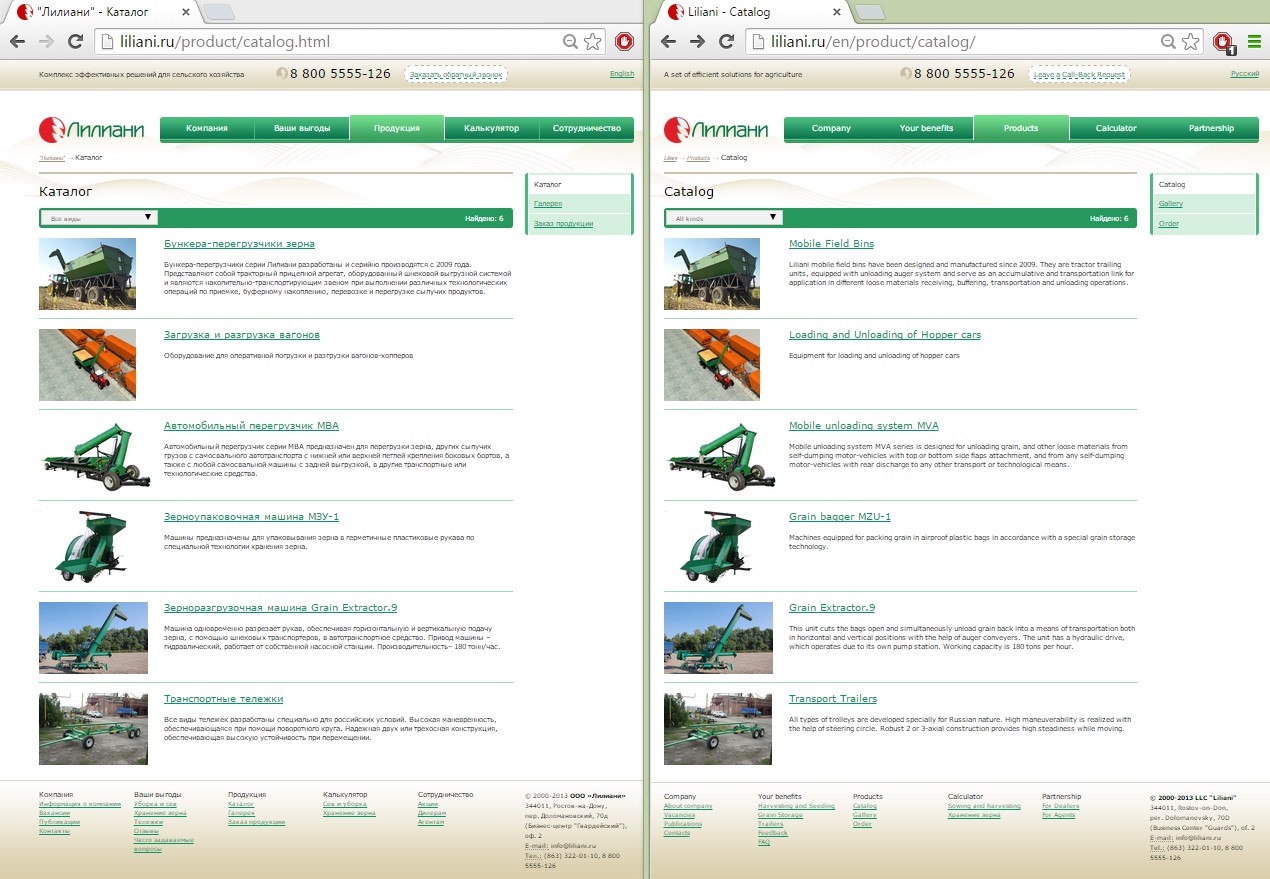Open "For Dealers" footer link
1270x879 pixels.
tap(1060, 806)
